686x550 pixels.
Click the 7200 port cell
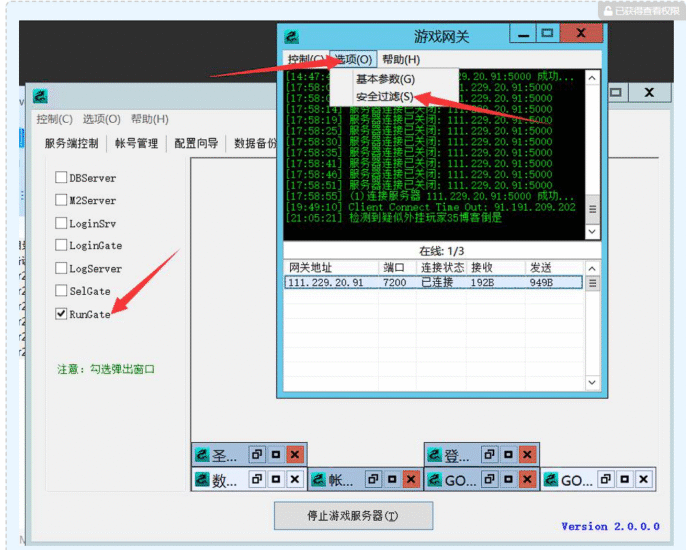coord(394,283)
